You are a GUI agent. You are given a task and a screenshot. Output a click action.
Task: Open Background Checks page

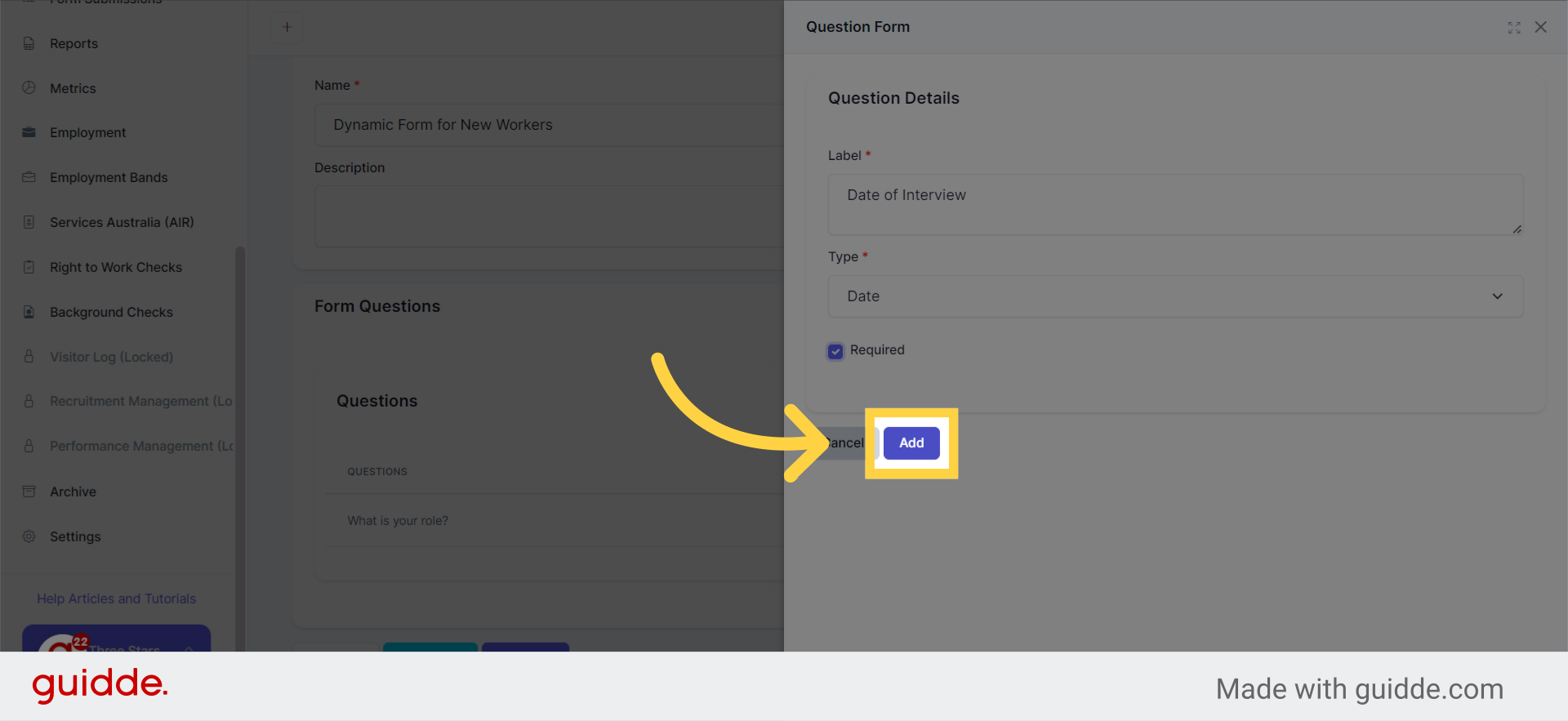pos(111,312)
